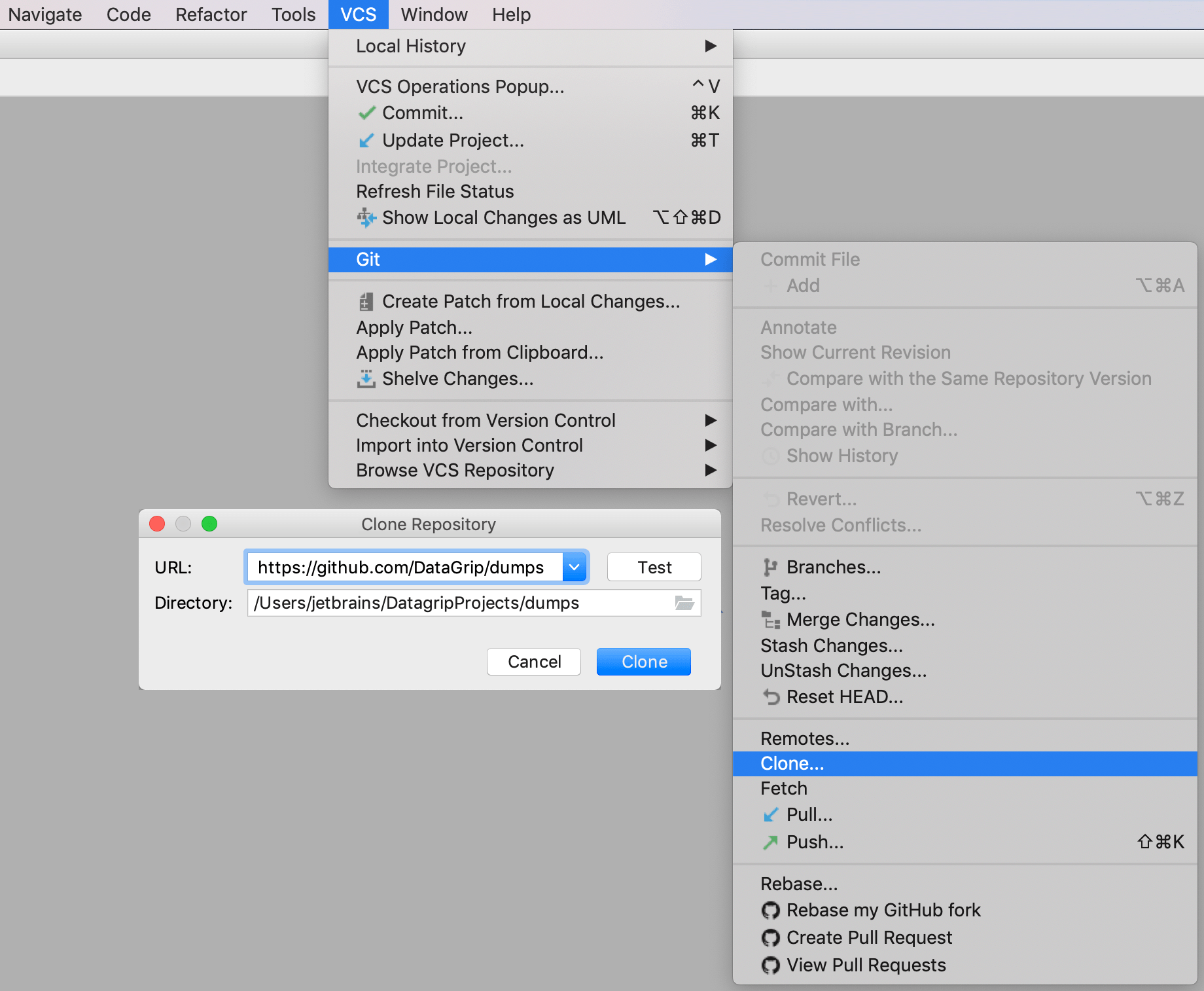Viewport: 1204px width, 991px height.
Task: Select Refresh File Status
Action: 531,191
